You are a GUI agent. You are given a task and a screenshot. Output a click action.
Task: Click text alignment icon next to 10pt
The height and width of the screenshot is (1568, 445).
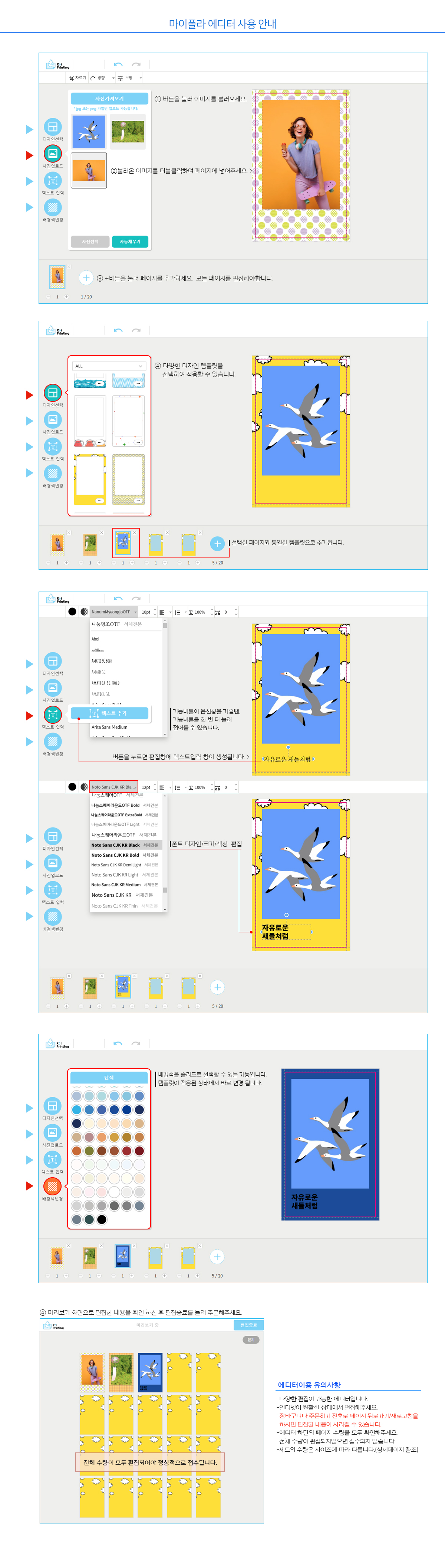point(162,612)
